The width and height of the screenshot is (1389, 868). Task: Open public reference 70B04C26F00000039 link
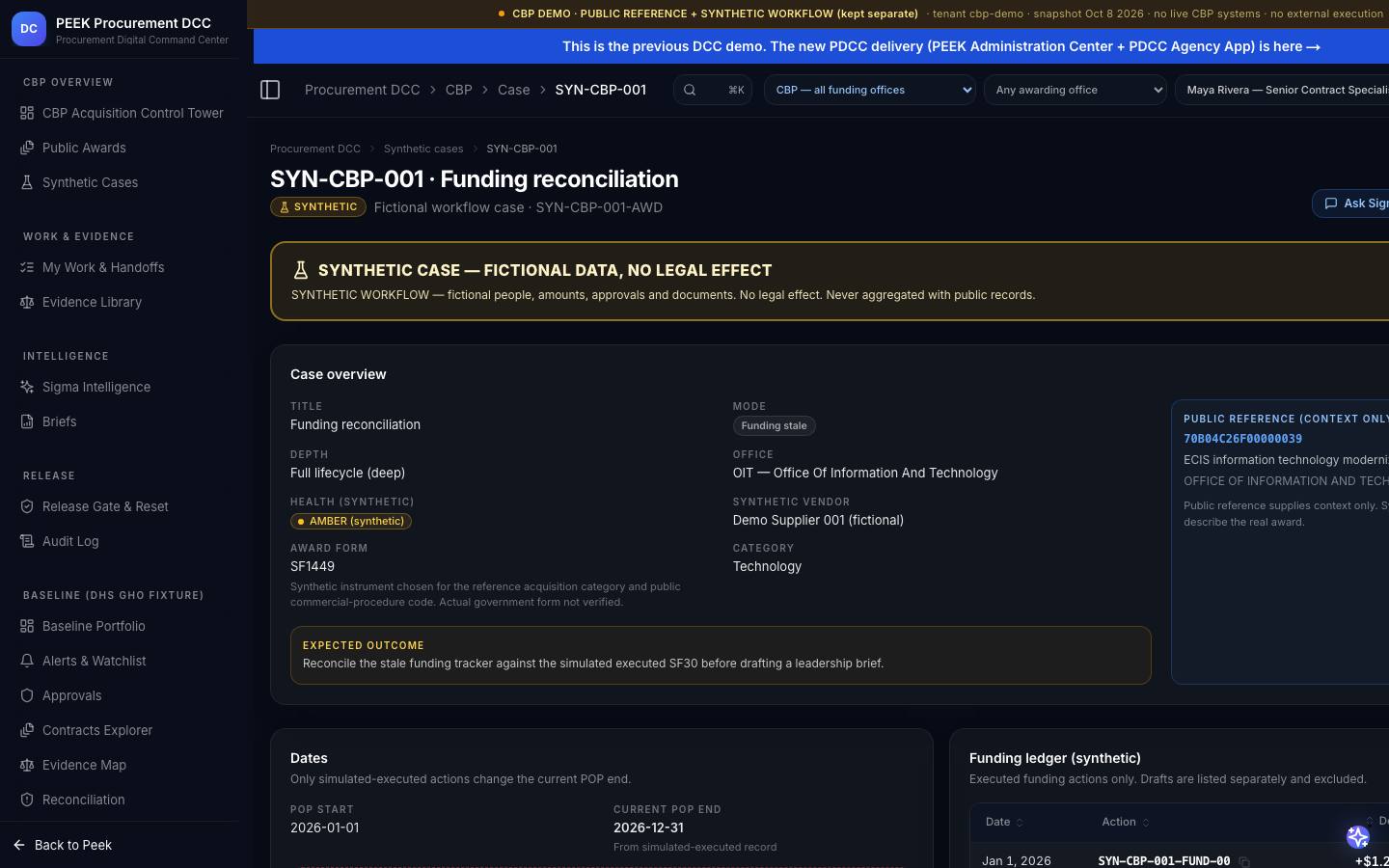coord(1242,439)
